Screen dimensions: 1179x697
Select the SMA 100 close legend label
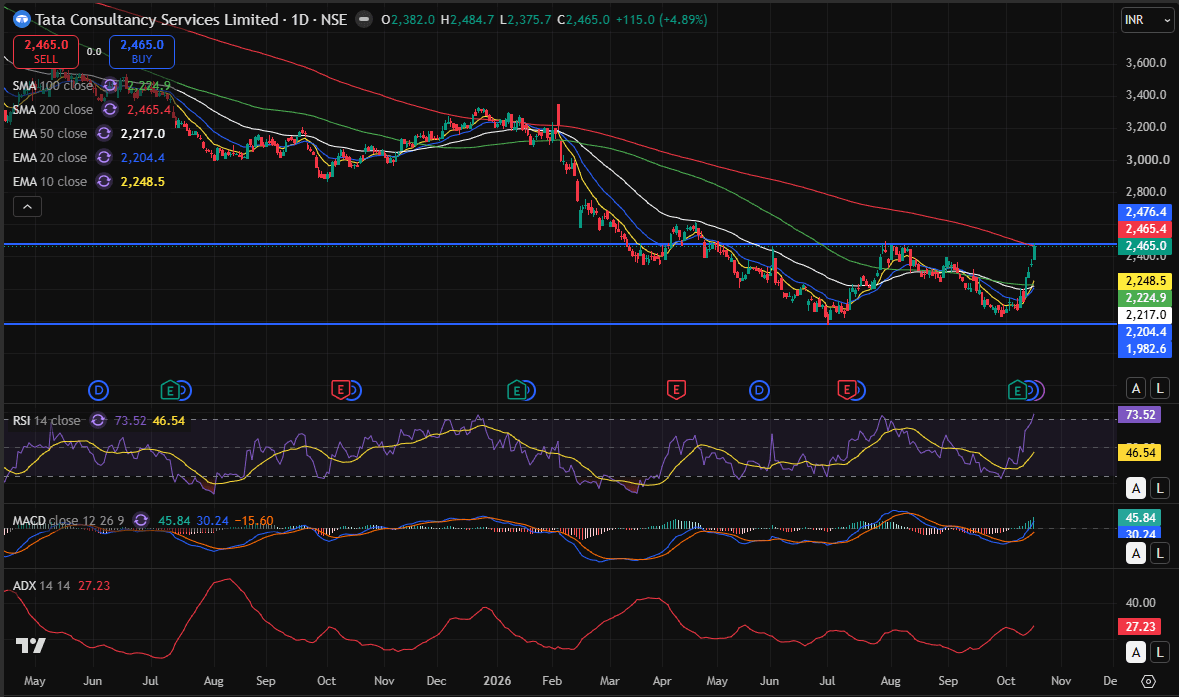pyautogui.click(x=53, y=86)
